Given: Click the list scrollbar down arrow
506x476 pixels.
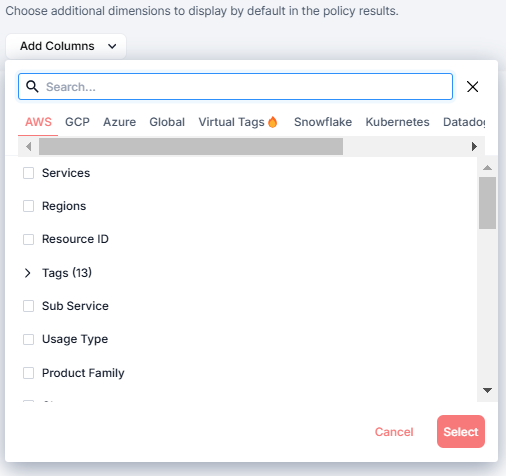Looking at the screenshot, I should click(x=487, y=390).
